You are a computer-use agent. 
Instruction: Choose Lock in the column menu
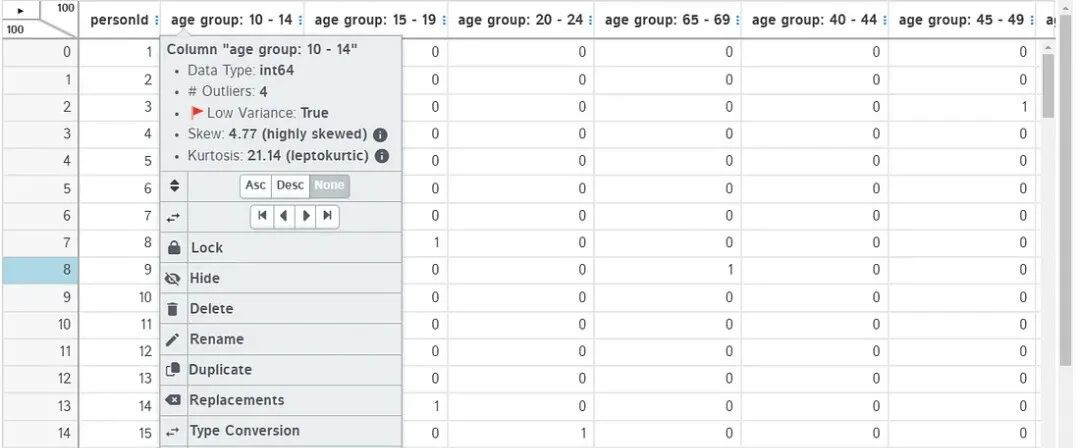(x=281, y=248)
